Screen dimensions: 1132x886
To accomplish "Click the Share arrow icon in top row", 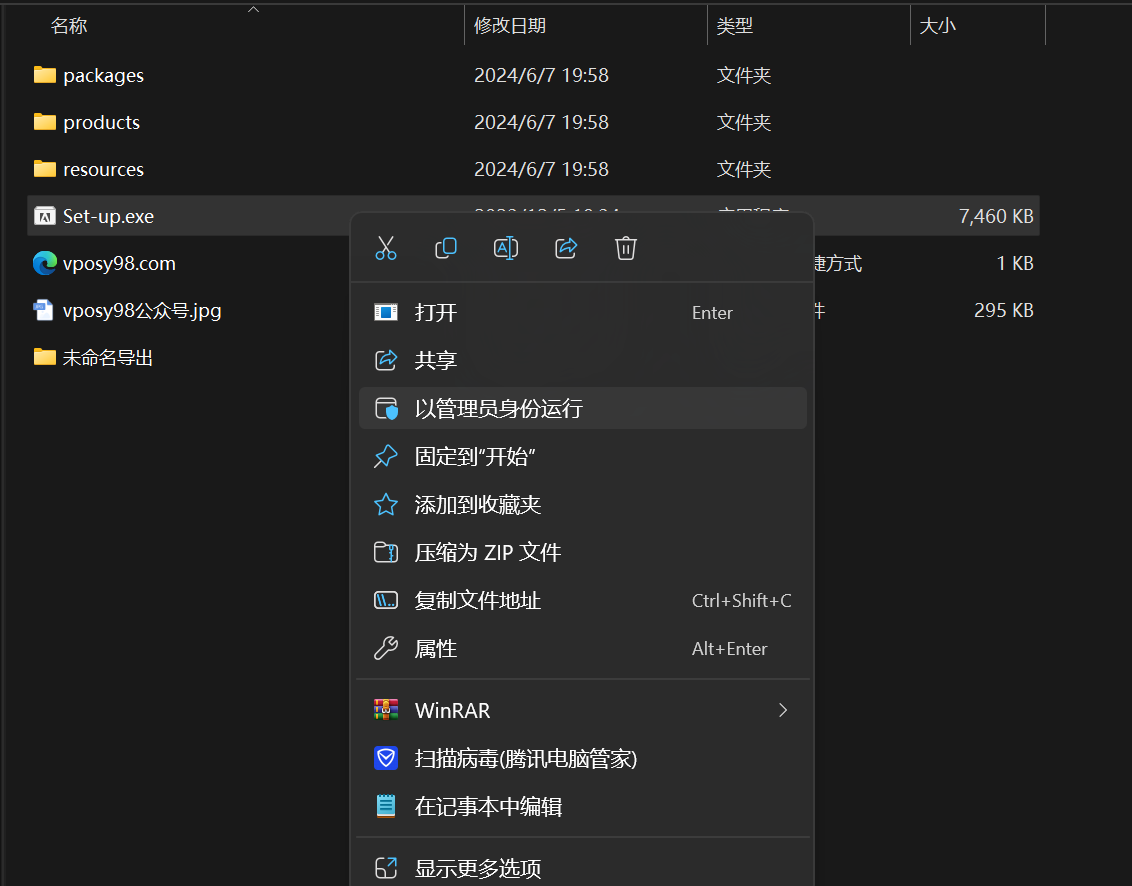I will [566, 248].
